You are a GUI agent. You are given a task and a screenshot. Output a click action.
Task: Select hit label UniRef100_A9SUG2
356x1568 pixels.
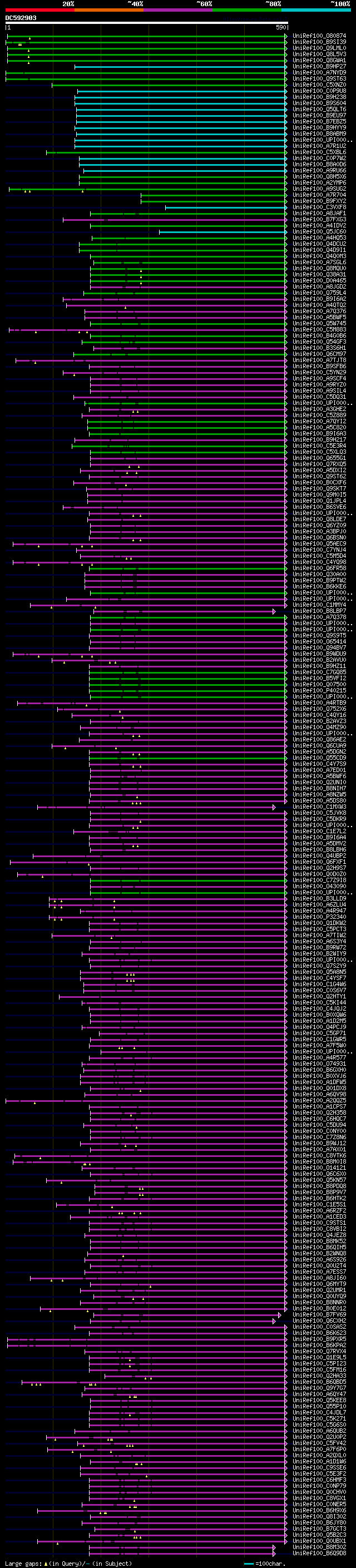tap(319, 189)
